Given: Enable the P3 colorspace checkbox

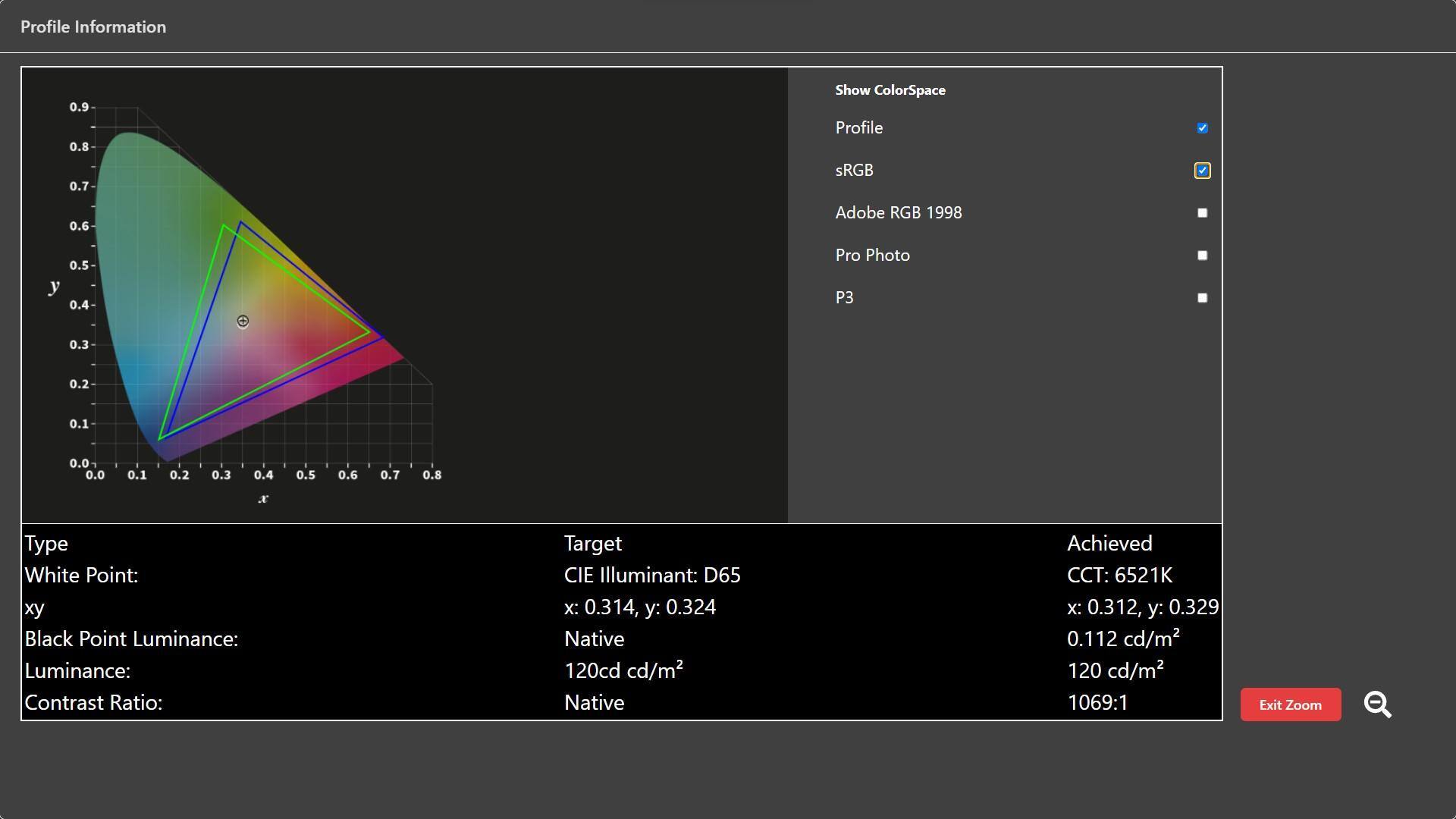Looking at the screenshot, I should pyautogui.click(x=1202, y=298).
